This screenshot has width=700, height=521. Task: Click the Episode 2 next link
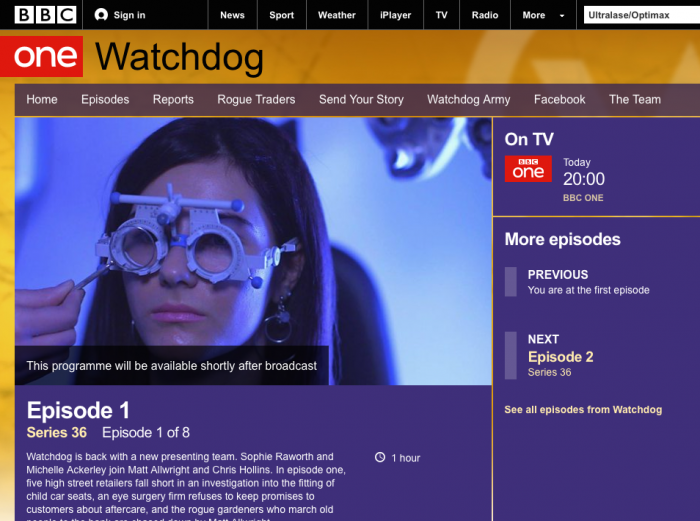pos(560,357)
